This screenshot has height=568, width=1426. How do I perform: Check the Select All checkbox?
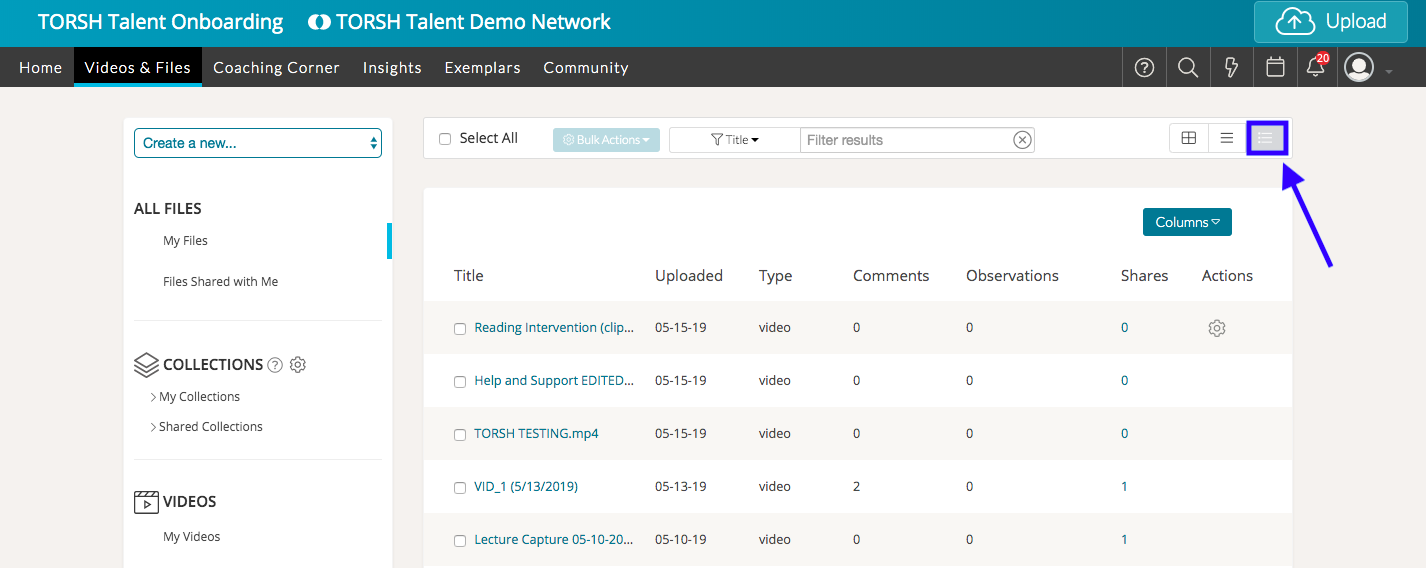click(x=445, y=139)
